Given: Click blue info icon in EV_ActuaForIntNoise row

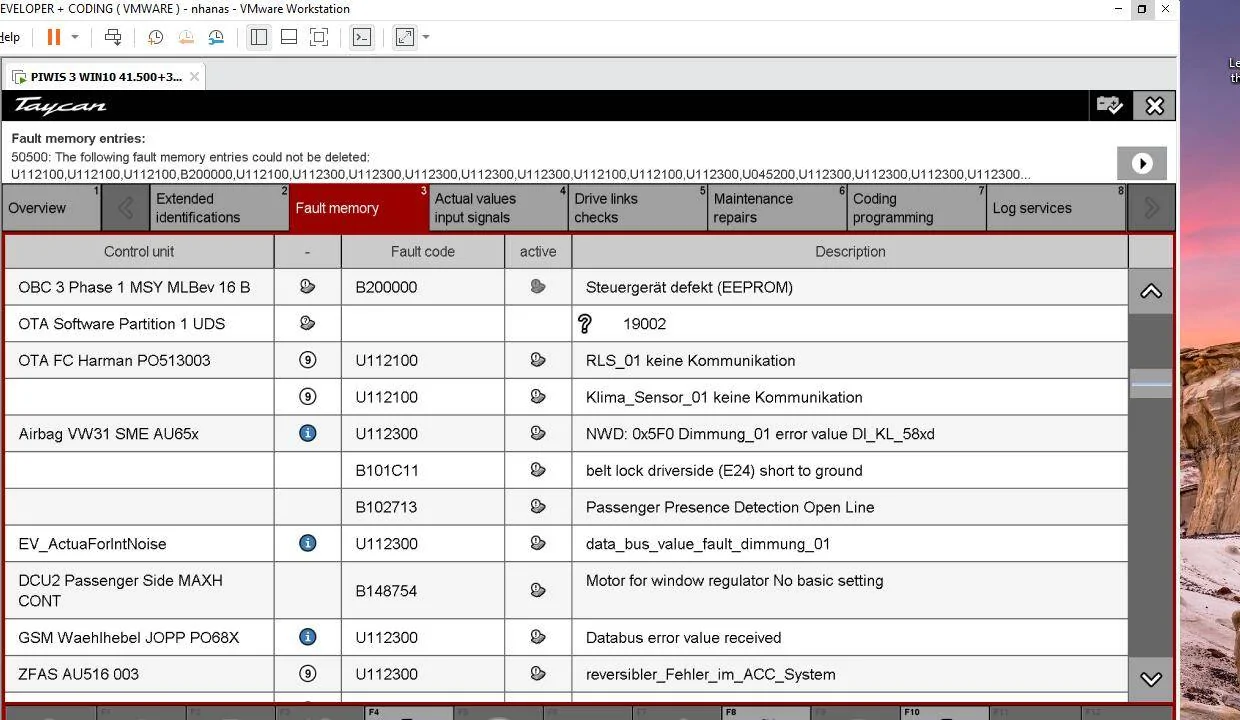Looking at the screenshot, I should (x=308, y=543).
